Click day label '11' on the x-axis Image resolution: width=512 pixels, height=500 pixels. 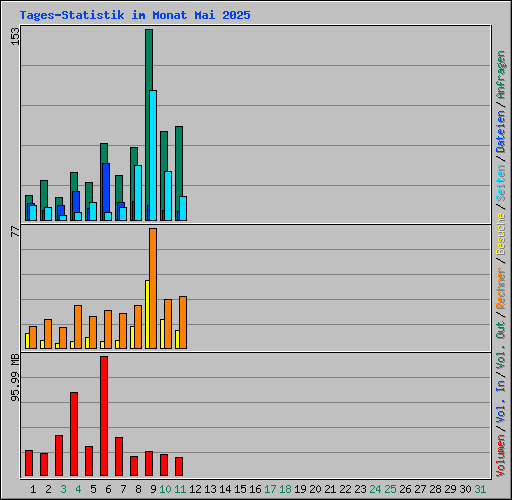click(x=180, y=489)
